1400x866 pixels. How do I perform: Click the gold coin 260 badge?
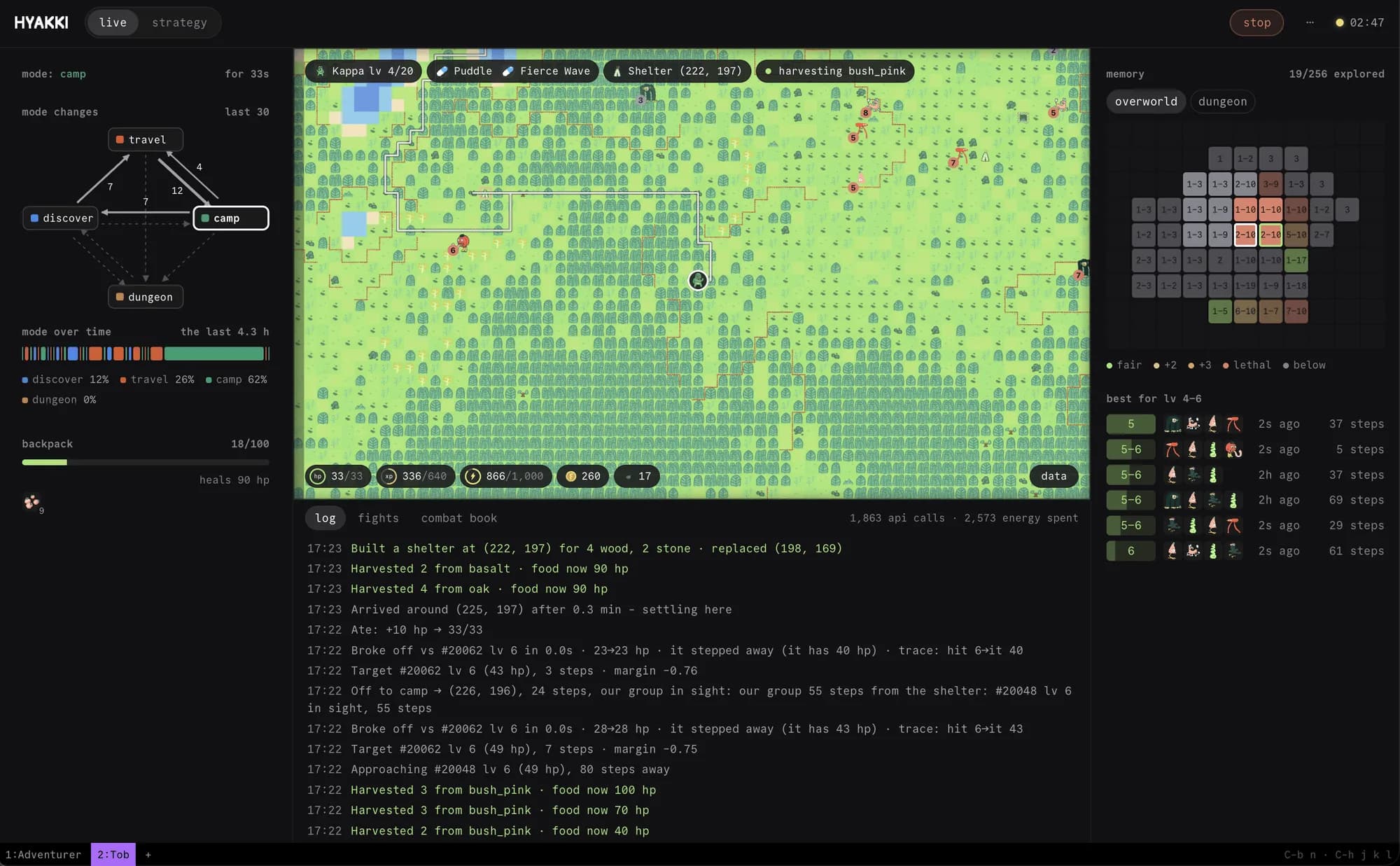[583, 476]
